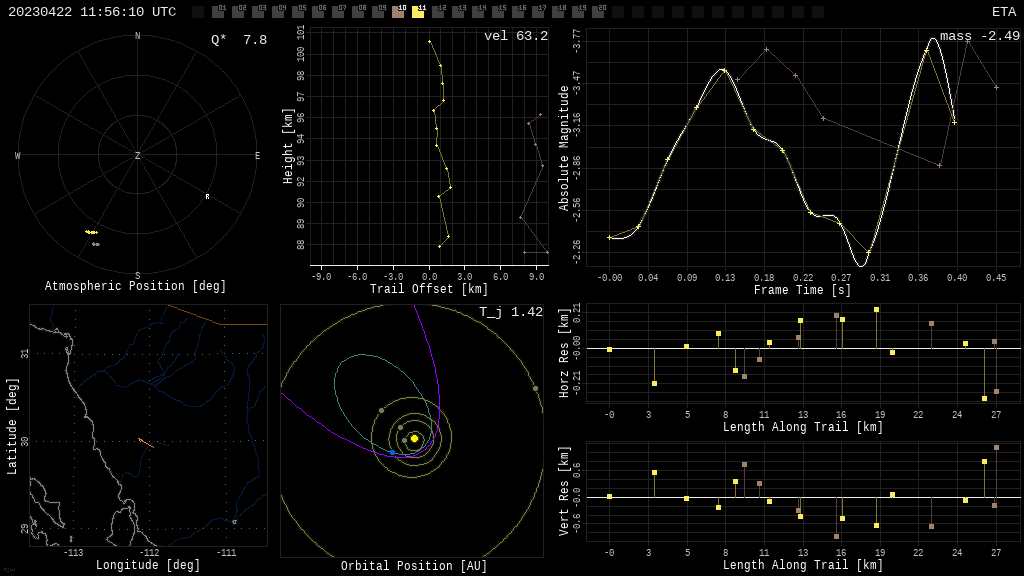Select station indicator box 09

(378, 12)
